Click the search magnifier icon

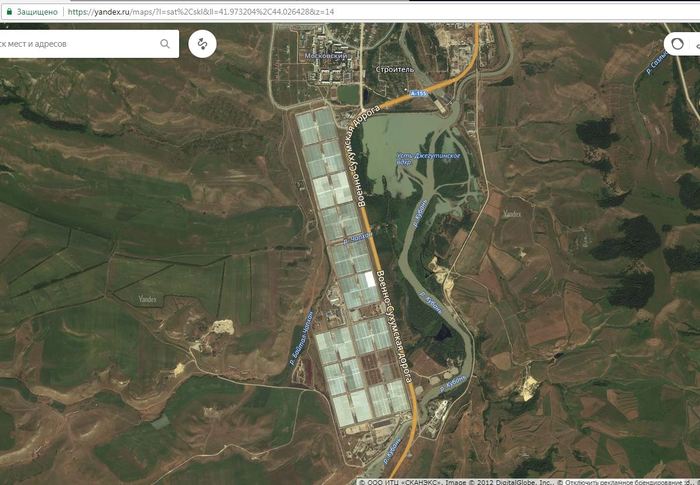pyautogui.click(x=165, y=44)
